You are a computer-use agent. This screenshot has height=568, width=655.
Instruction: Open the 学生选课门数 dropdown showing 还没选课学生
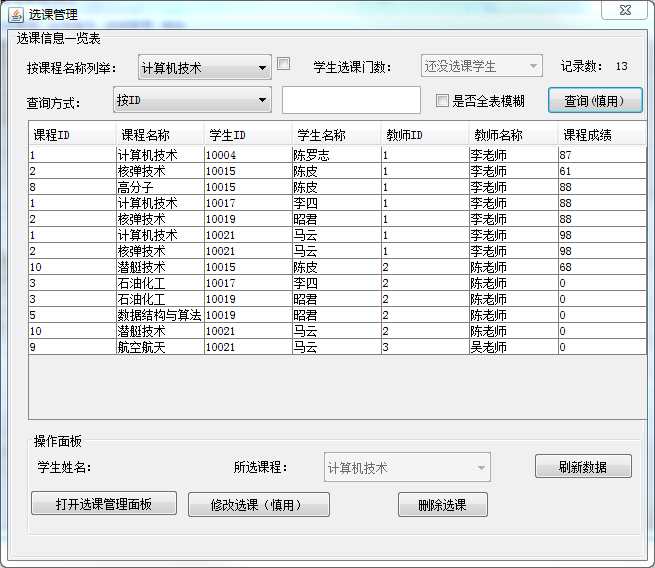[482, 66]
